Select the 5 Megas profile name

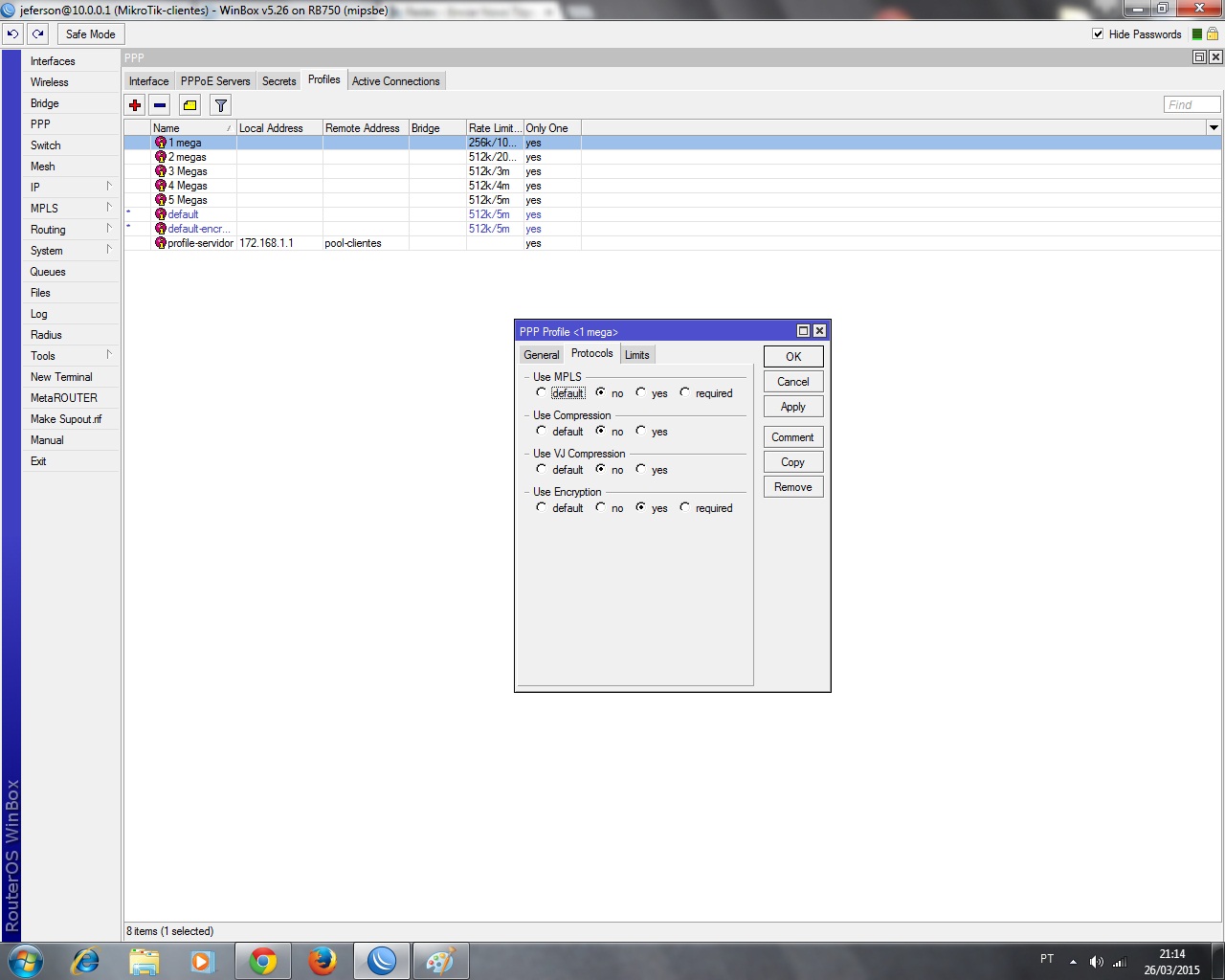pos(189,200)
